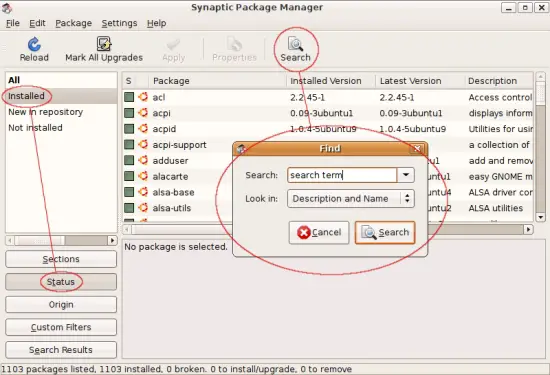Close the Find dialog

point(417,148)
